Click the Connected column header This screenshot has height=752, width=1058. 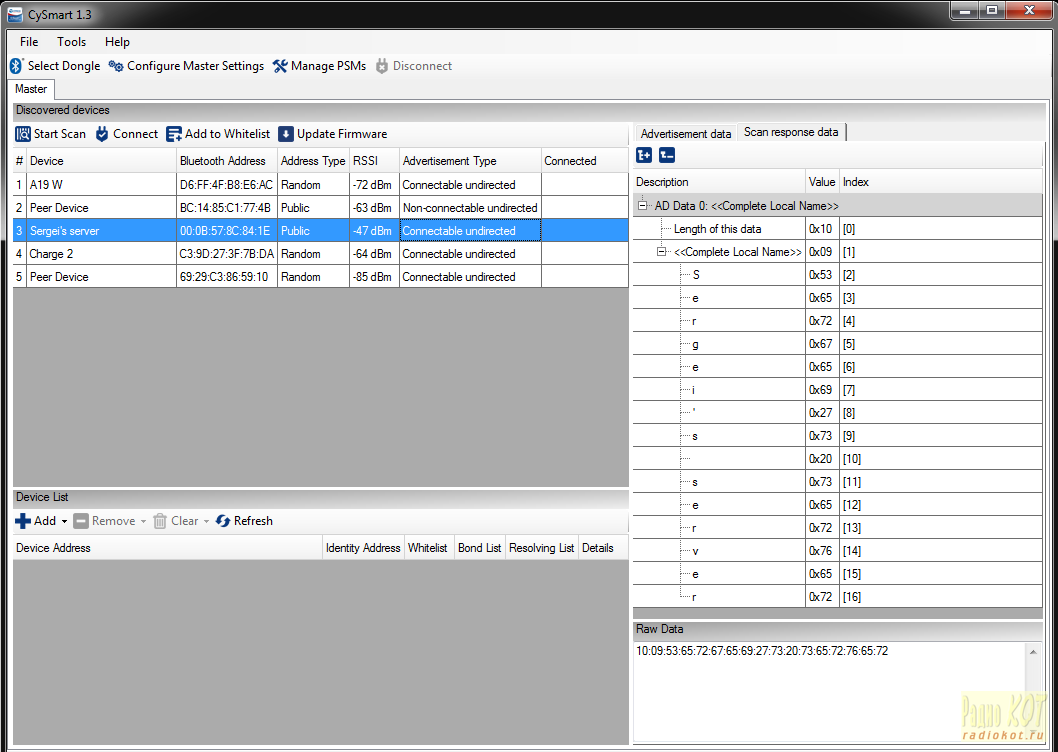pyautogui.click(x=584, y=161)
